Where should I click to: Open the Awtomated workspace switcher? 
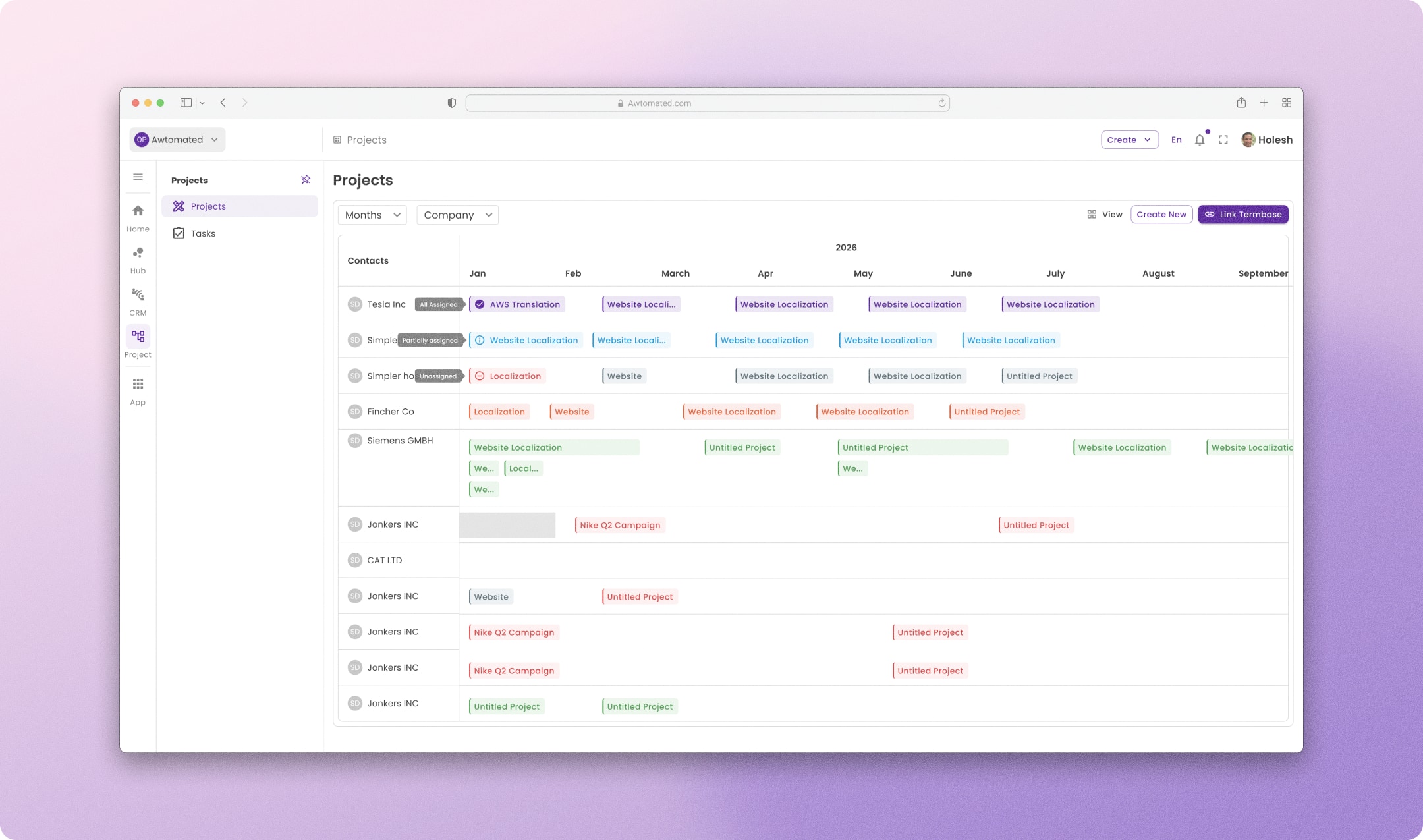(x=177, y=140)
